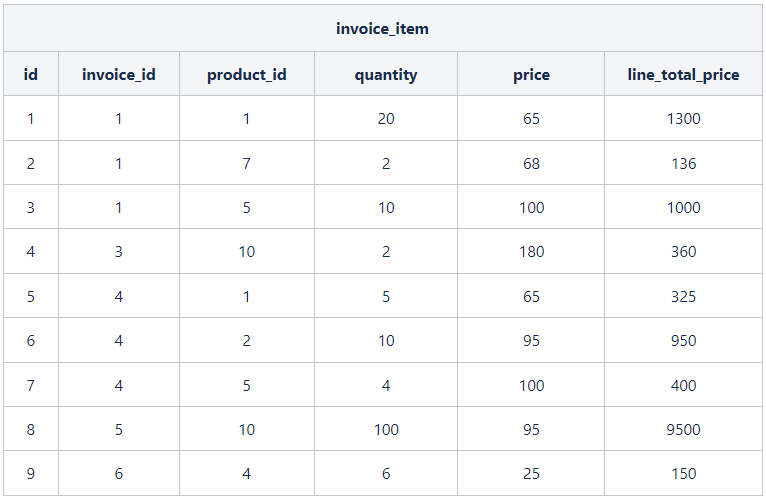Select the line total cell 1300
The image size is (766, 501).
tap(683, 119)
